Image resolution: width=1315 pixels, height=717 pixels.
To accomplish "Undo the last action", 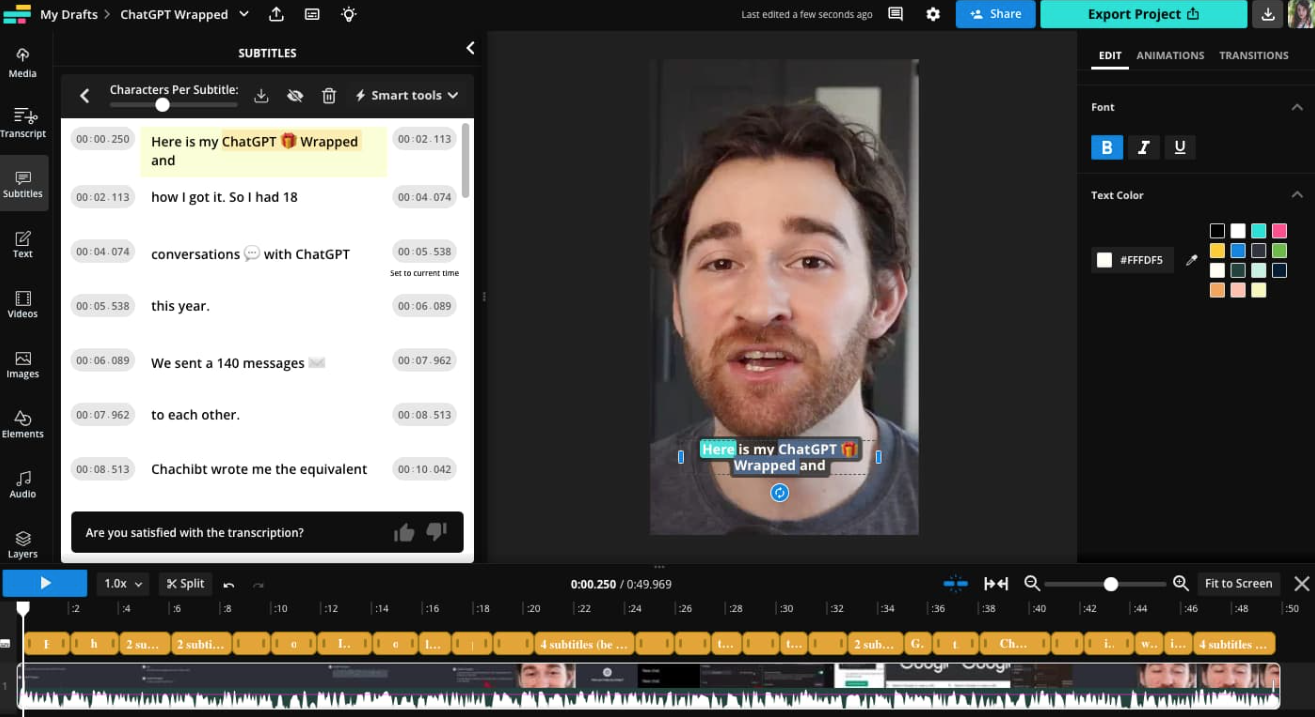I will click(x=229, y=584).
